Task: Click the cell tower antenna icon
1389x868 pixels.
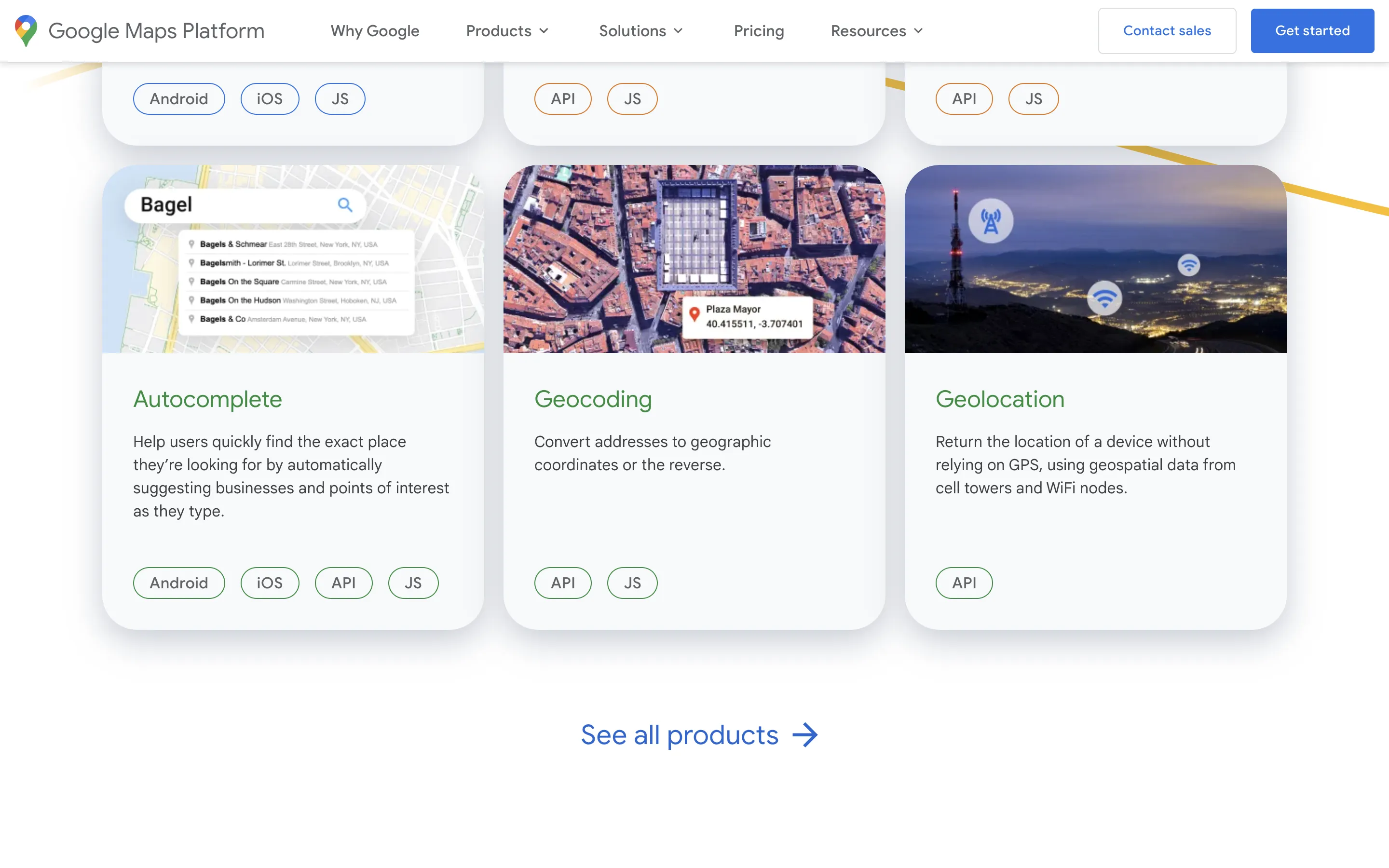Action: [990, 221]
